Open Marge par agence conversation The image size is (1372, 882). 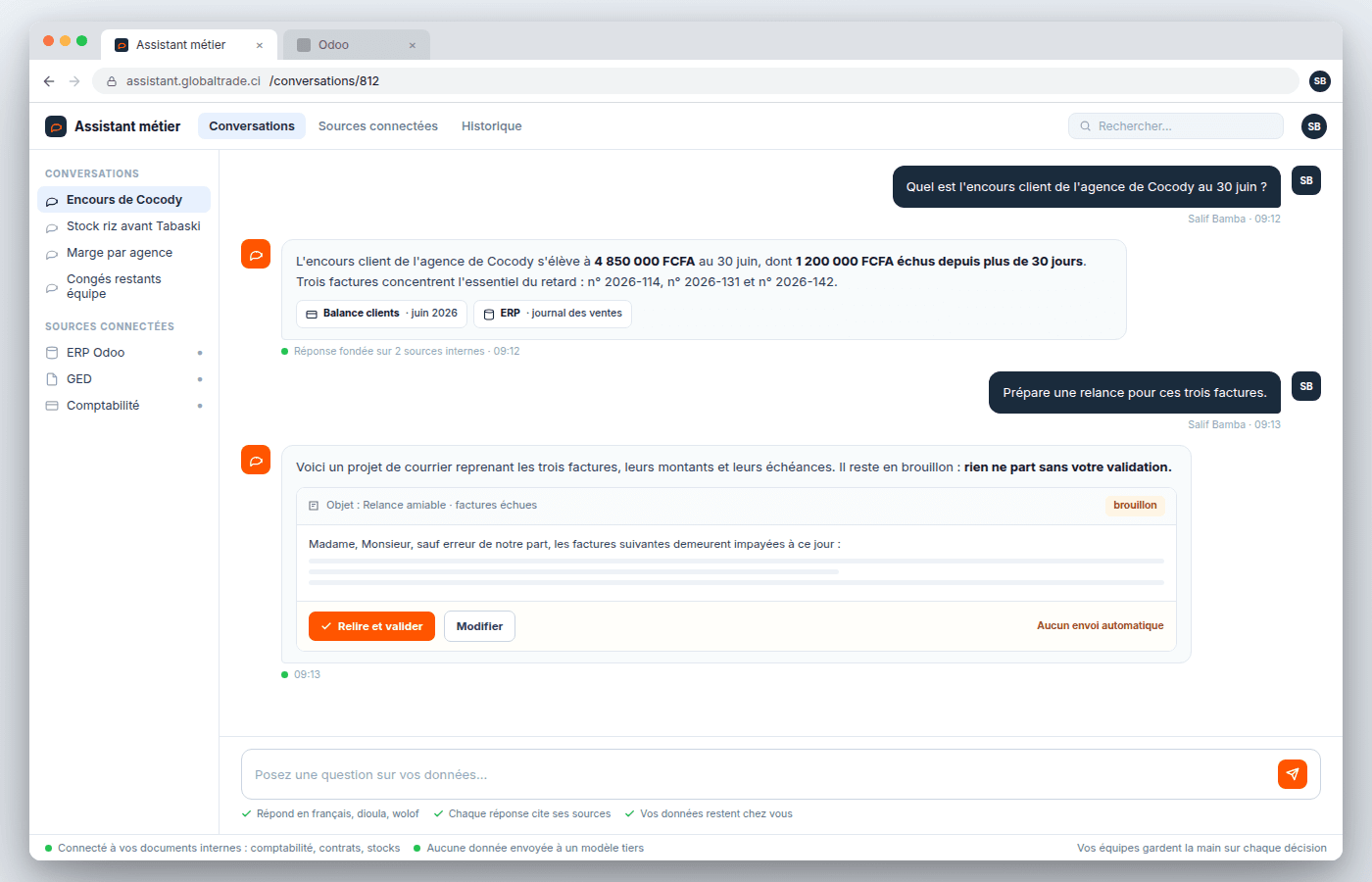[123, 253]
